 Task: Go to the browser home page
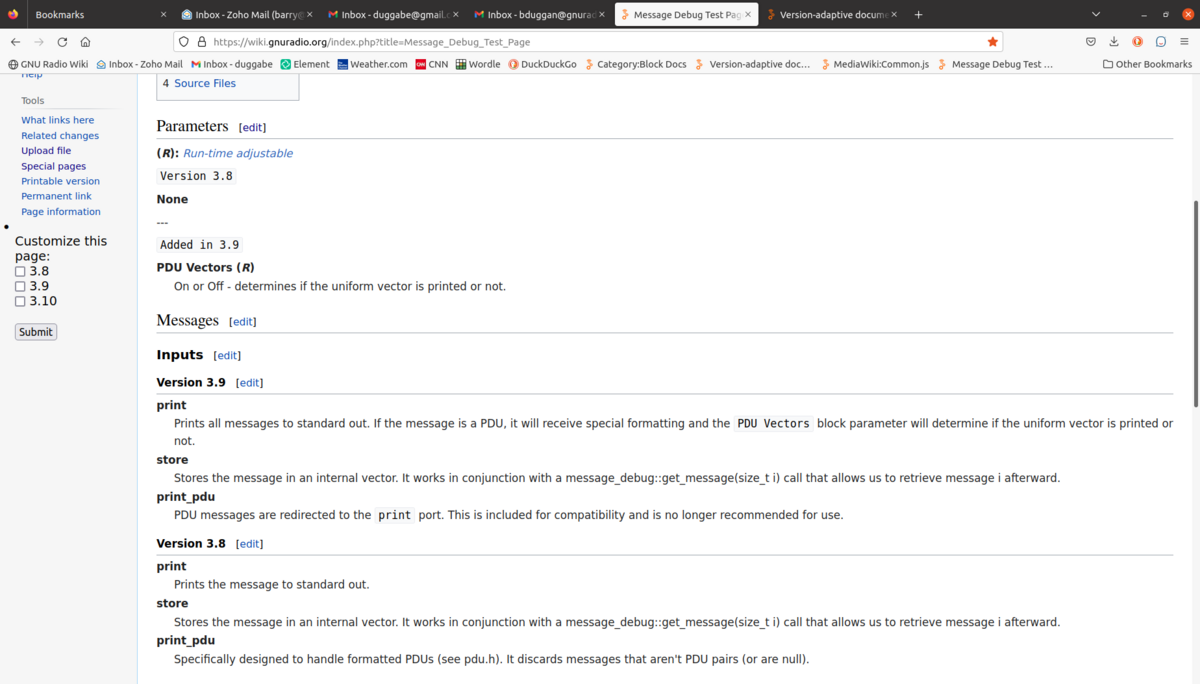[x=86, y=42]
